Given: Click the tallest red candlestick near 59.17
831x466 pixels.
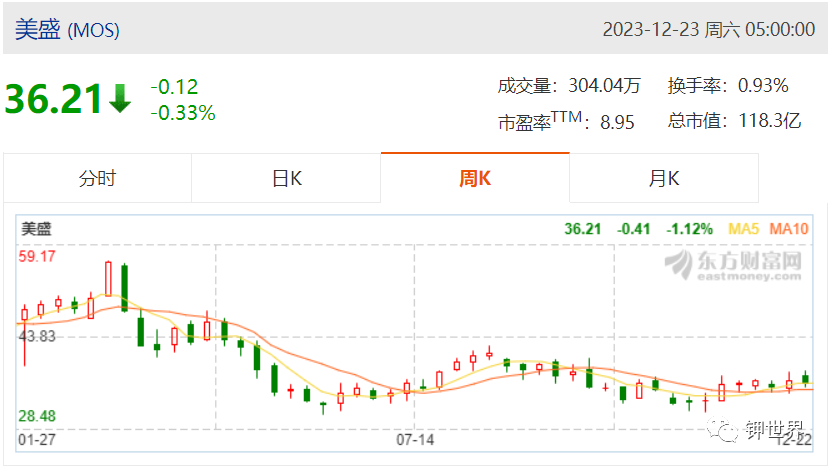Looking at the screenshot, I should point(108,278).
